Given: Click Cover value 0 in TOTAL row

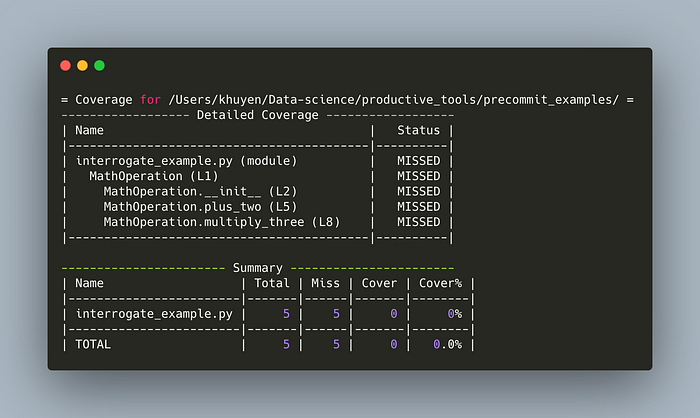Looking at the screenshot, I should (393, 344).
